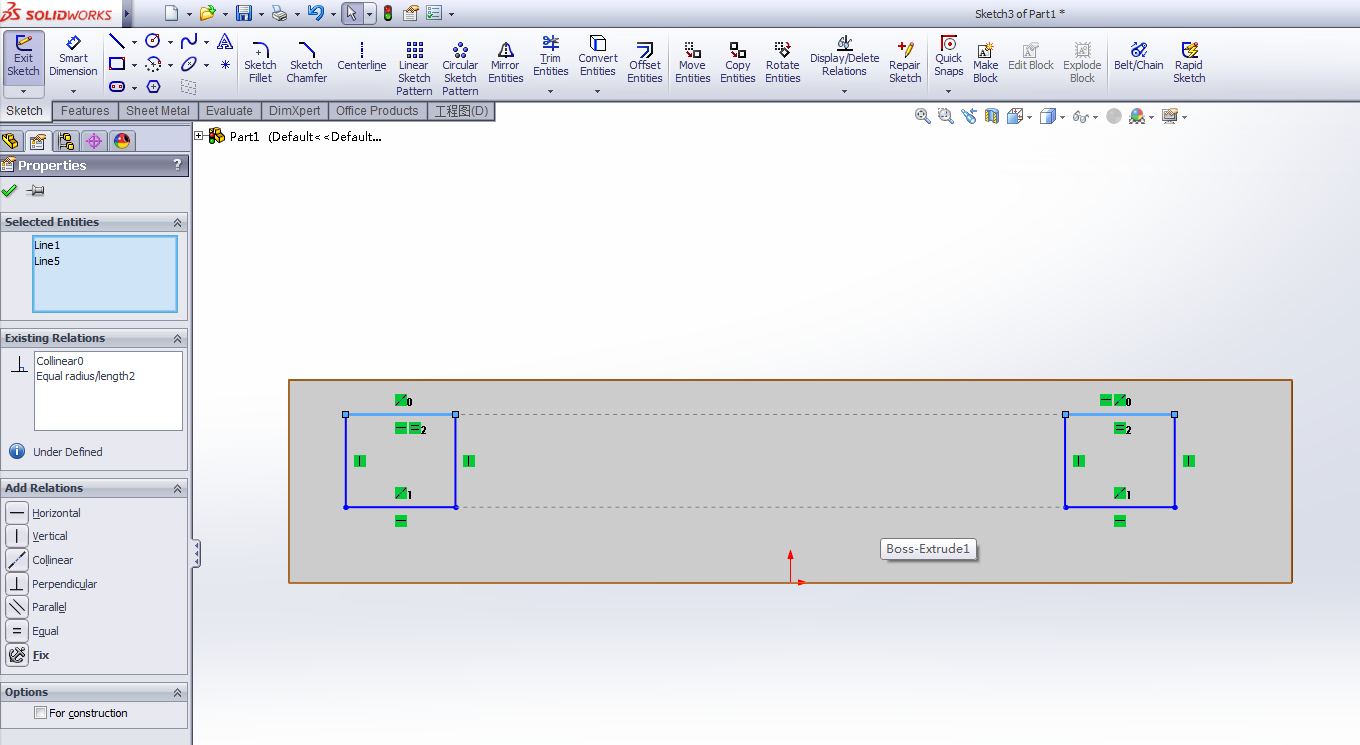
Task: Click the Exit Sketch button
Action: pos(23,57)
